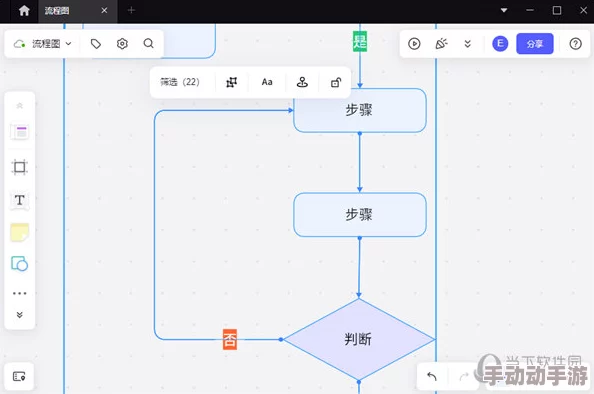Open the E user avatar

point(500,44)
